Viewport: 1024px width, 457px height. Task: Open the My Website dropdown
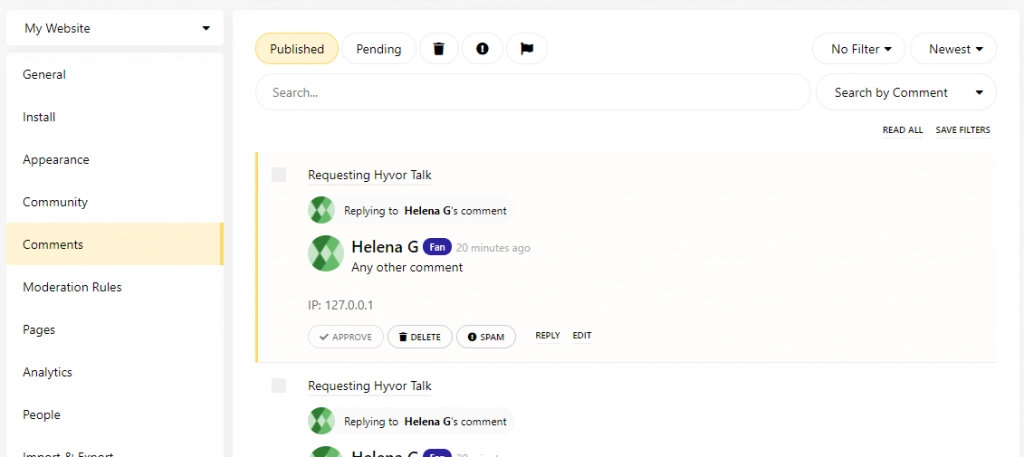(115, 28)
